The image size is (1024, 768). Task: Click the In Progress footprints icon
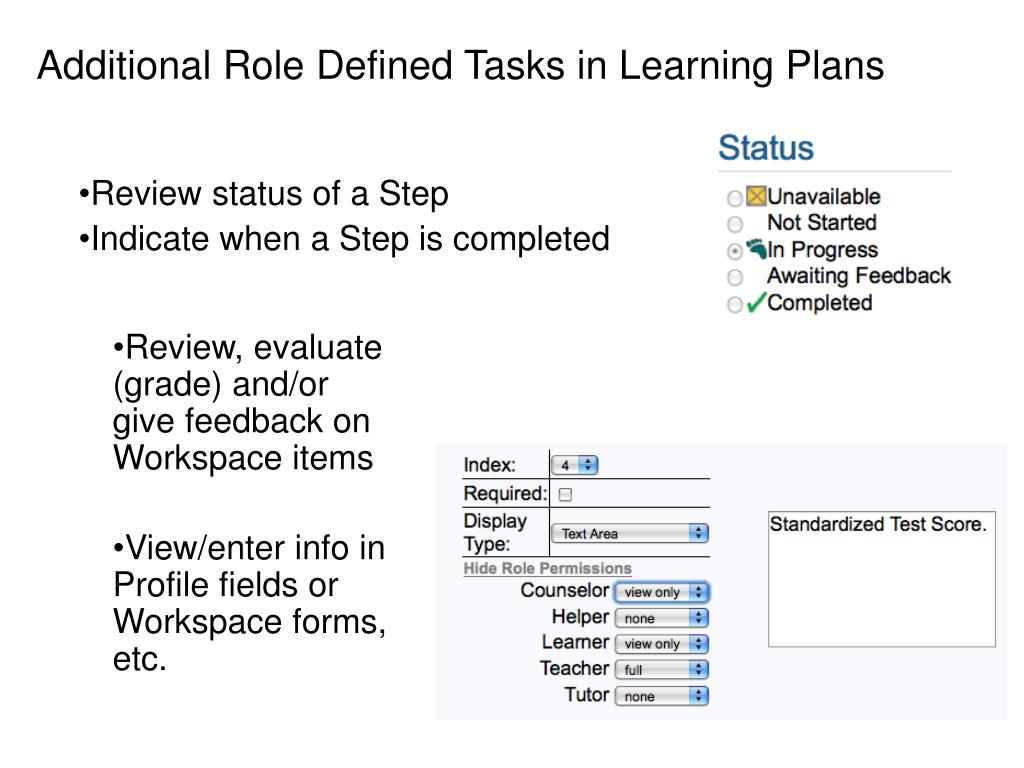756,250
